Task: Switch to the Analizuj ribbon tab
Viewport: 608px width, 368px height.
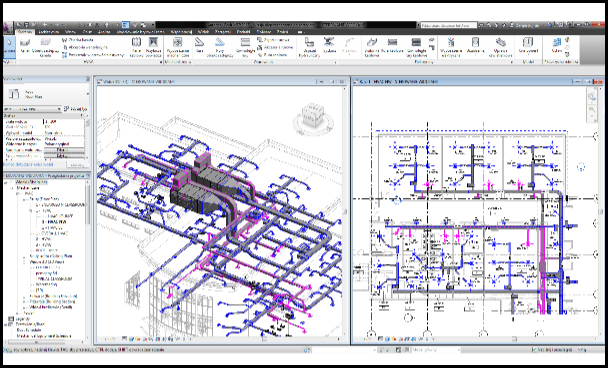Action: (x=104, y=32)
